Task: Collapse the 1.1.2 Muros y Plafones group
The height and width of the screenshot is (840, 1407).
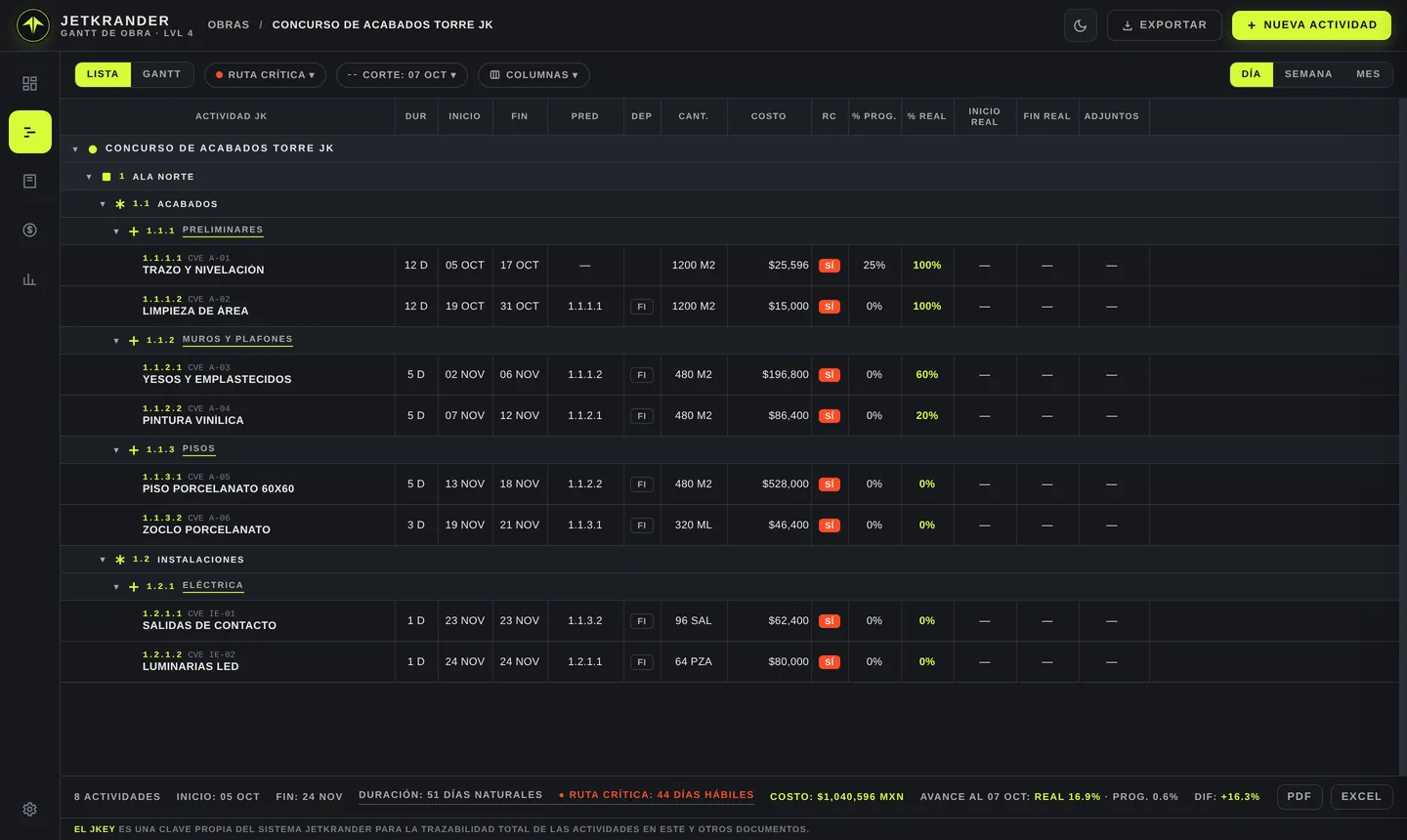Action: [x=116, y=341]
